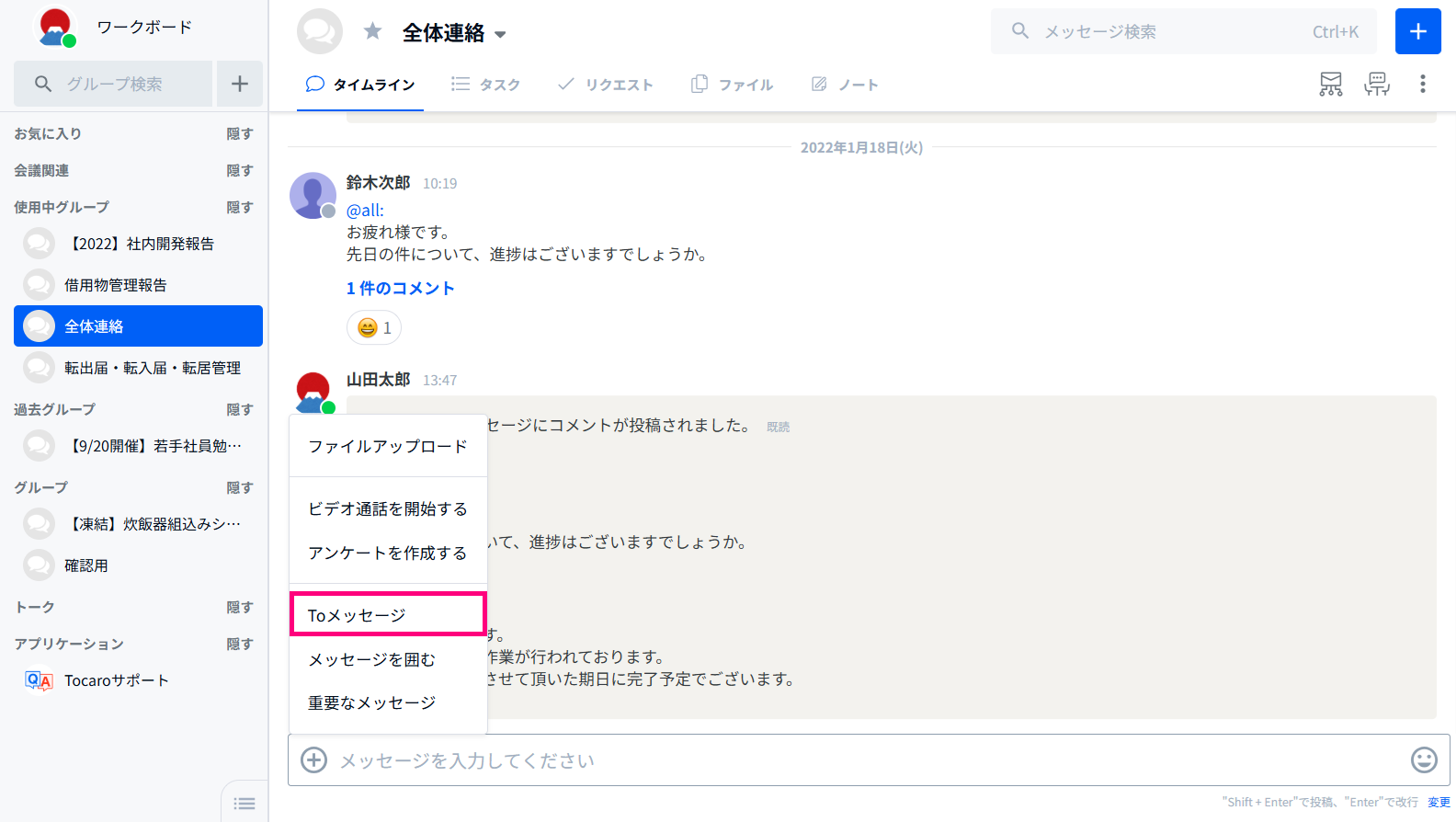This screenshot has height=822, width=1456.
Task: Open the 【2022】社内開発報告 group
Action: click(x=138, y=244)
